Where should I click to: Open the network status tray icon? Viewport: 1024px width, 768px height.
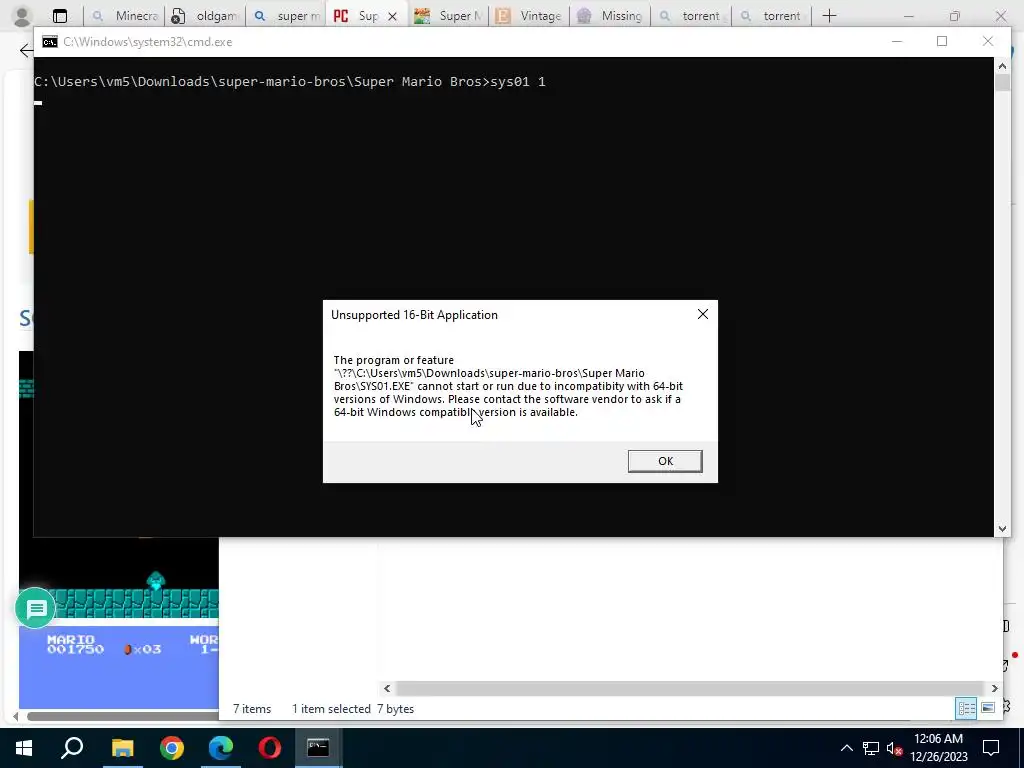pos(871,748)
